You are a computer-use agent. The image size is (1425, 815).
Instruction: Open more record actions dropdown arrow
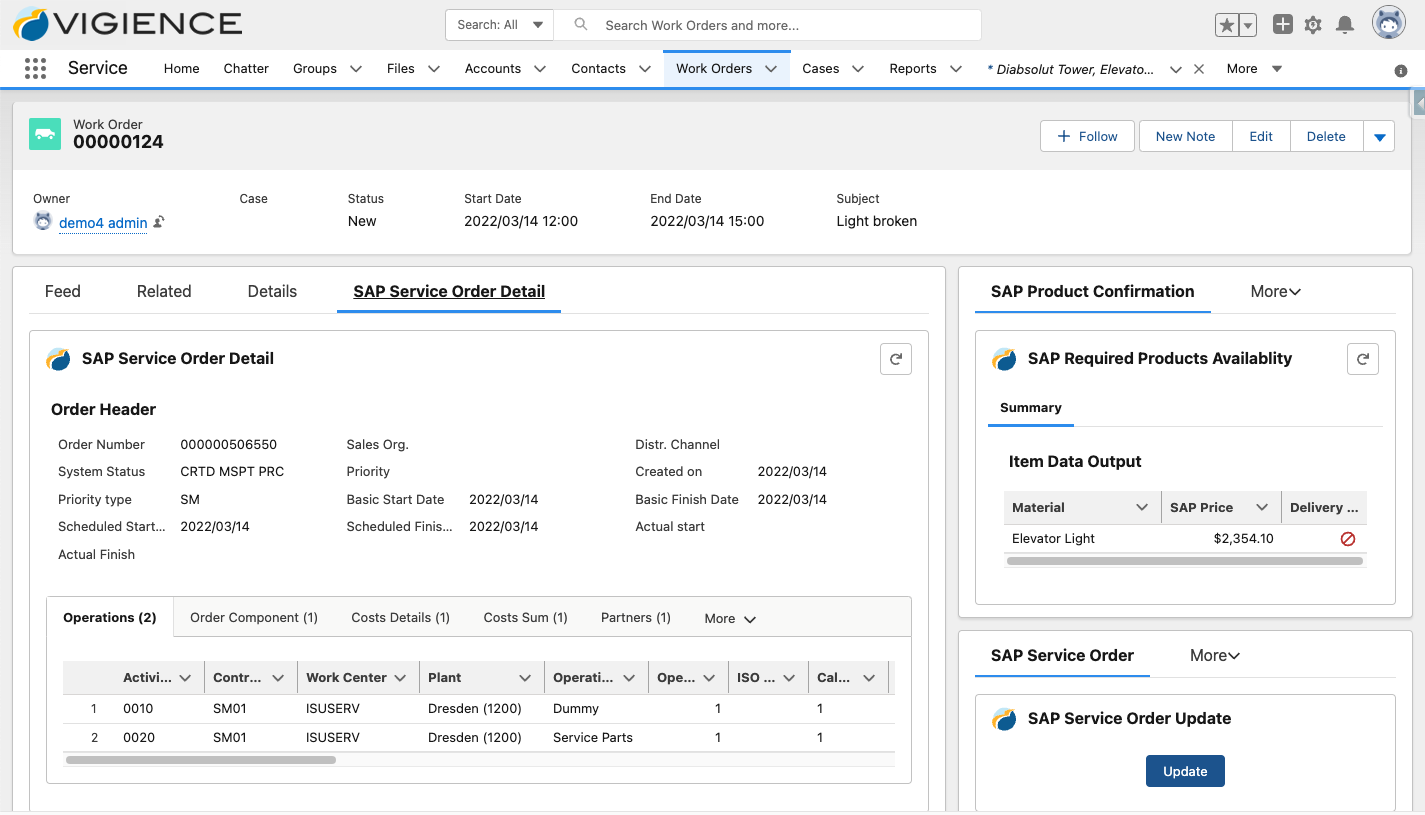(1380, 137)
